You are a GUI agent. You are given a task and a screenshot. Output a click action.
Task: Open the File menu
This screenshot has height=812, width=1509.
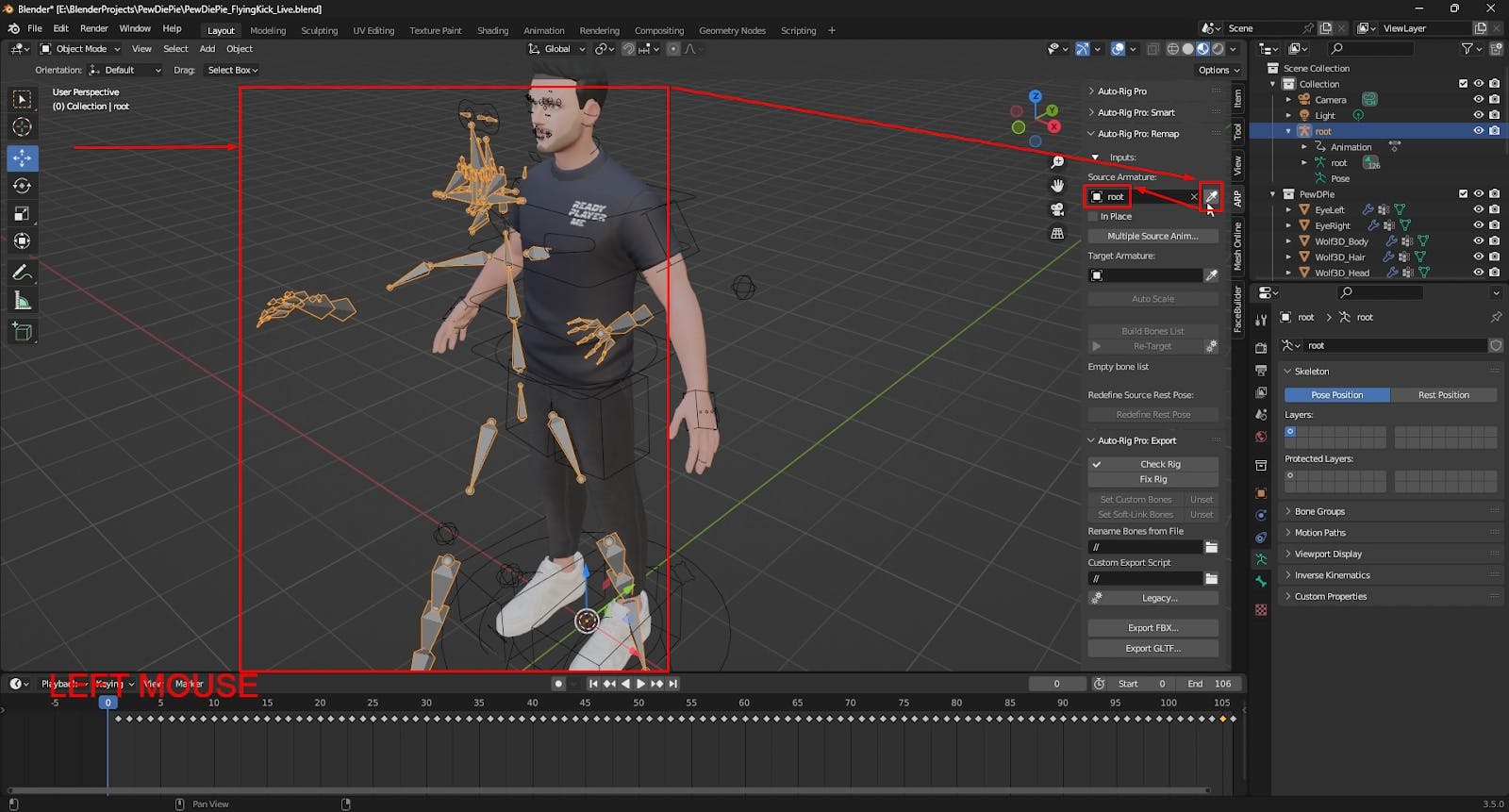coord(35,28)
